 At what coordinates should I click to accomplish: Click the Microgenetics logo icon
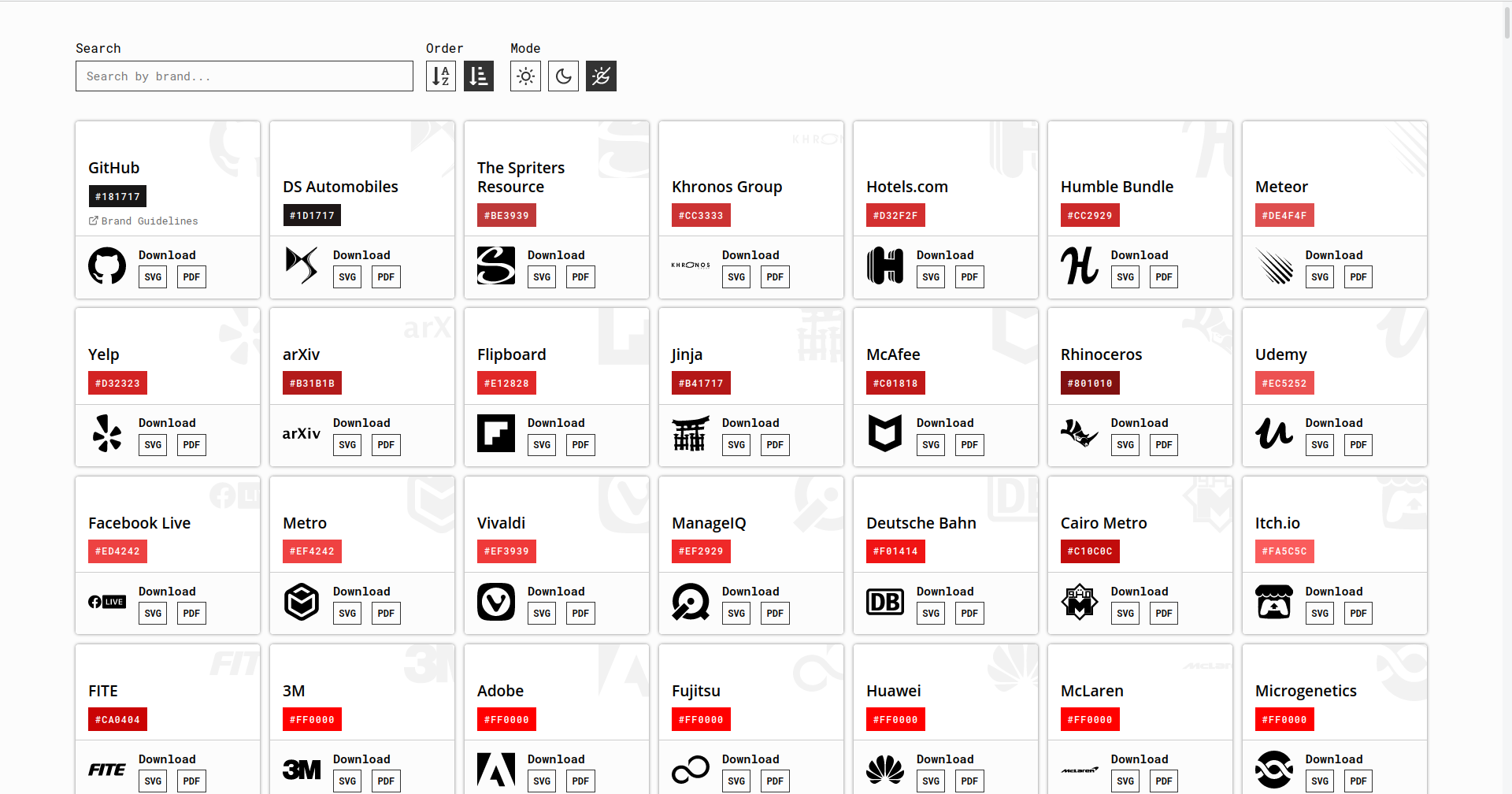click(x=1274, y=770)
